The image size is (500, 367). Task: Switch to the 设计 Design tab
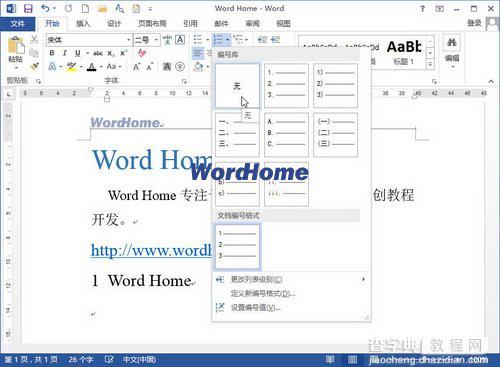click(x=114, y=23)
